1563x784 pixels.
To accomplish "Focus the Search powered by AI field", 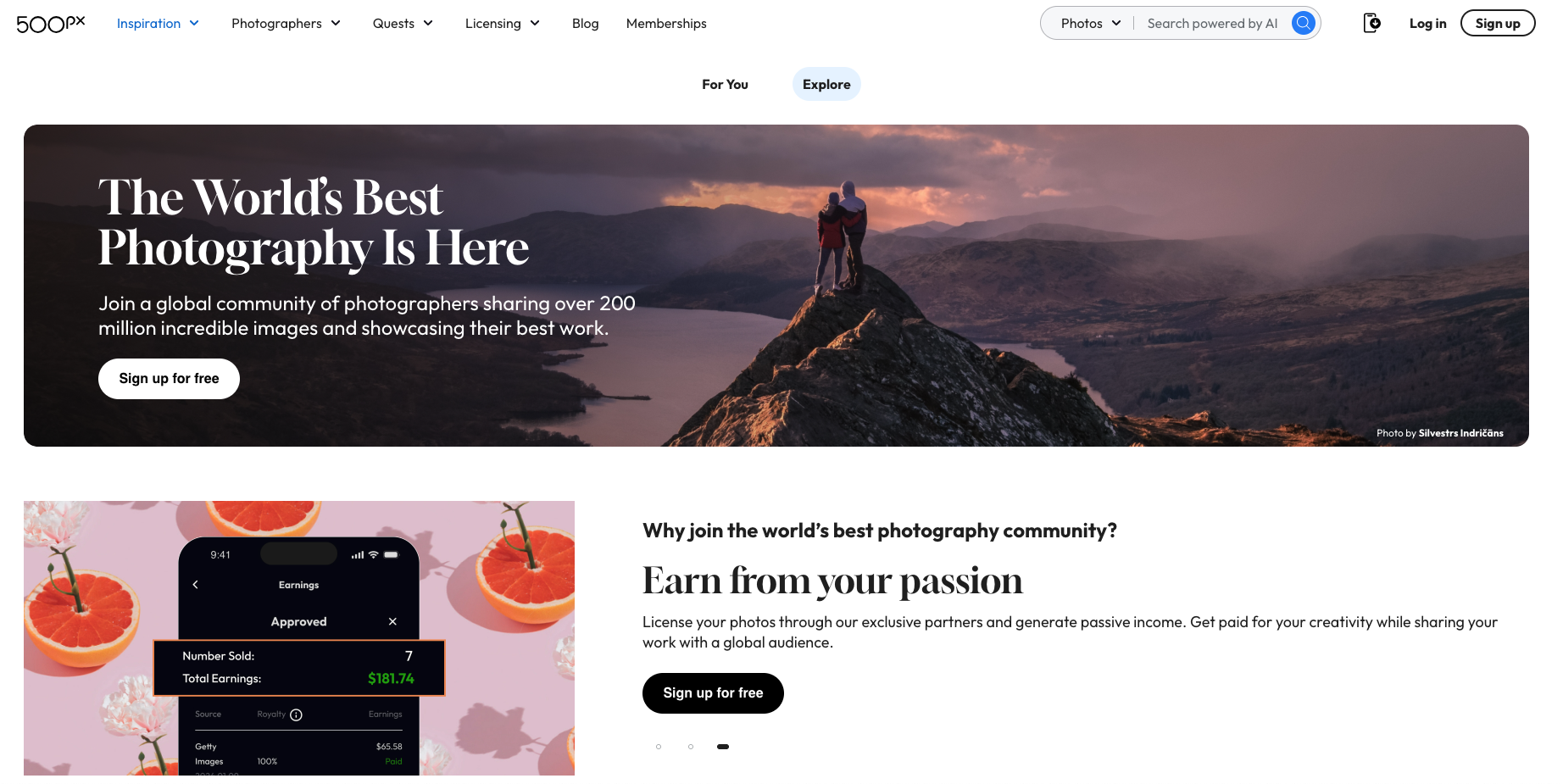I will (1212, 24).
